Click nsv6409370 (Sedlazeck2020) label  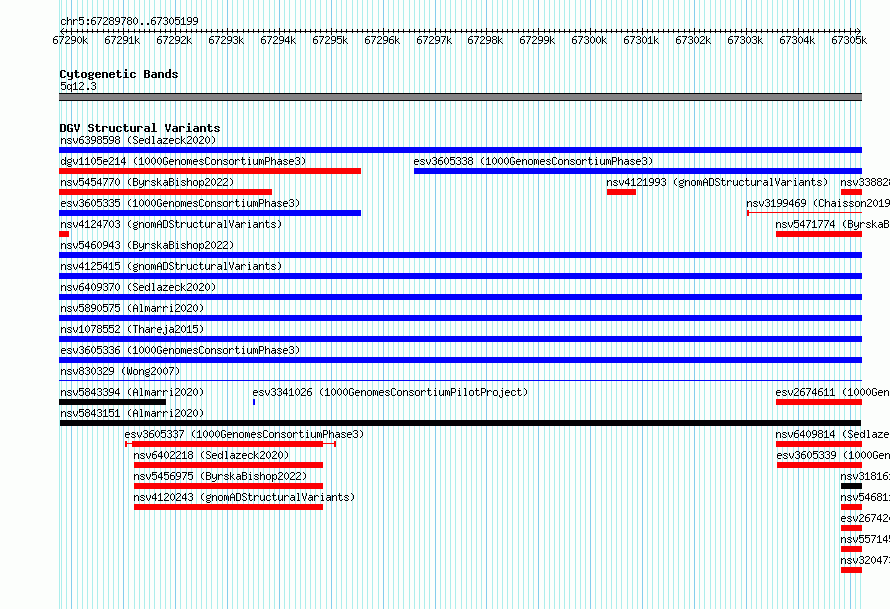click(x=138, y=287)
